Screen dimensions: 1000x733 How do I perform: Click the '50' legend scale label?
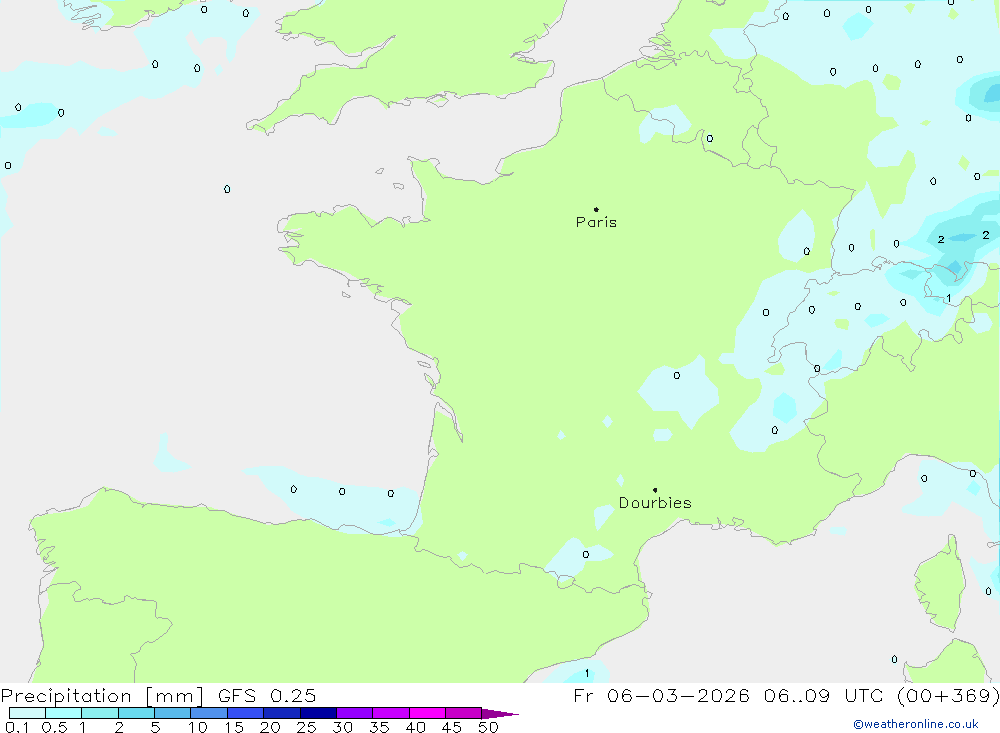click(489, 727)
